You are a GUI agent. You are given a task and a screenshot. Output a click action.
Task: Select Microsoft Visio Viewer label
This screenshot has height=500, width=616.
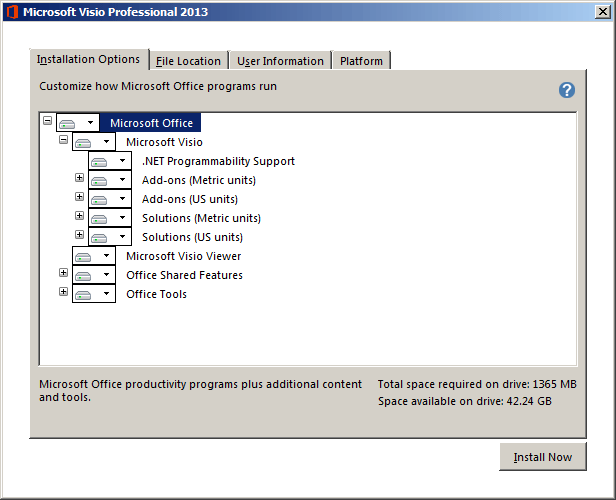[183, 256]
